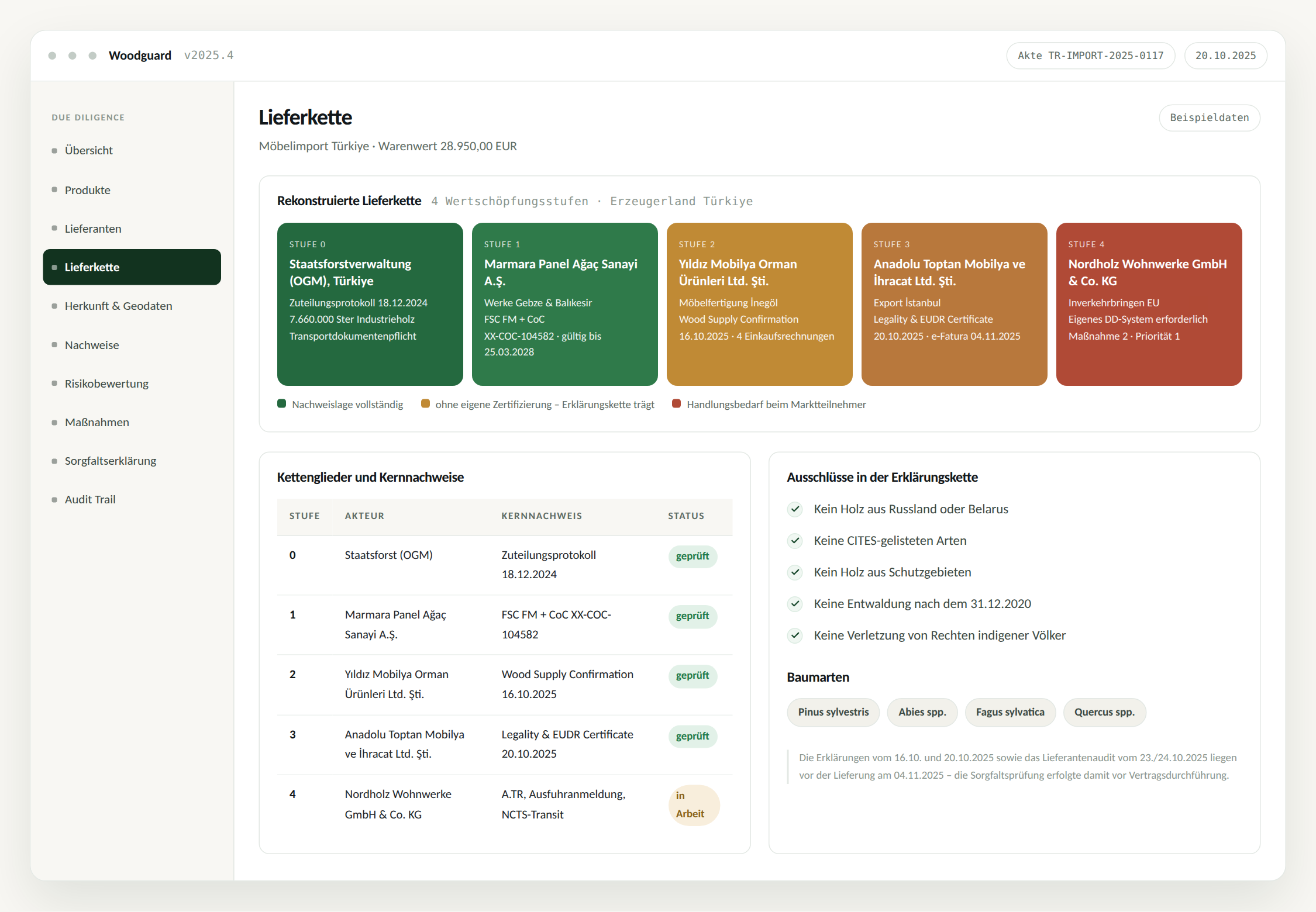This screenshot has width=1316, height=912.
Task: Click text 4 Wertschöpfungsstufen · Erzeugerland Türkiye
Action: pyautogui.click(x=592, y=201)
